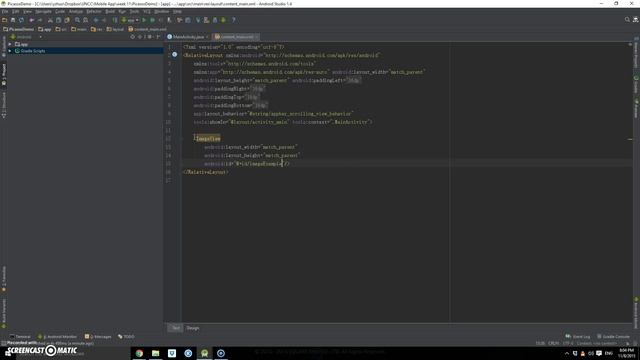This screenshot has height=360, width=640.
Task: Open the SDK Manager toolbar icon
Action: click(215, 20)
